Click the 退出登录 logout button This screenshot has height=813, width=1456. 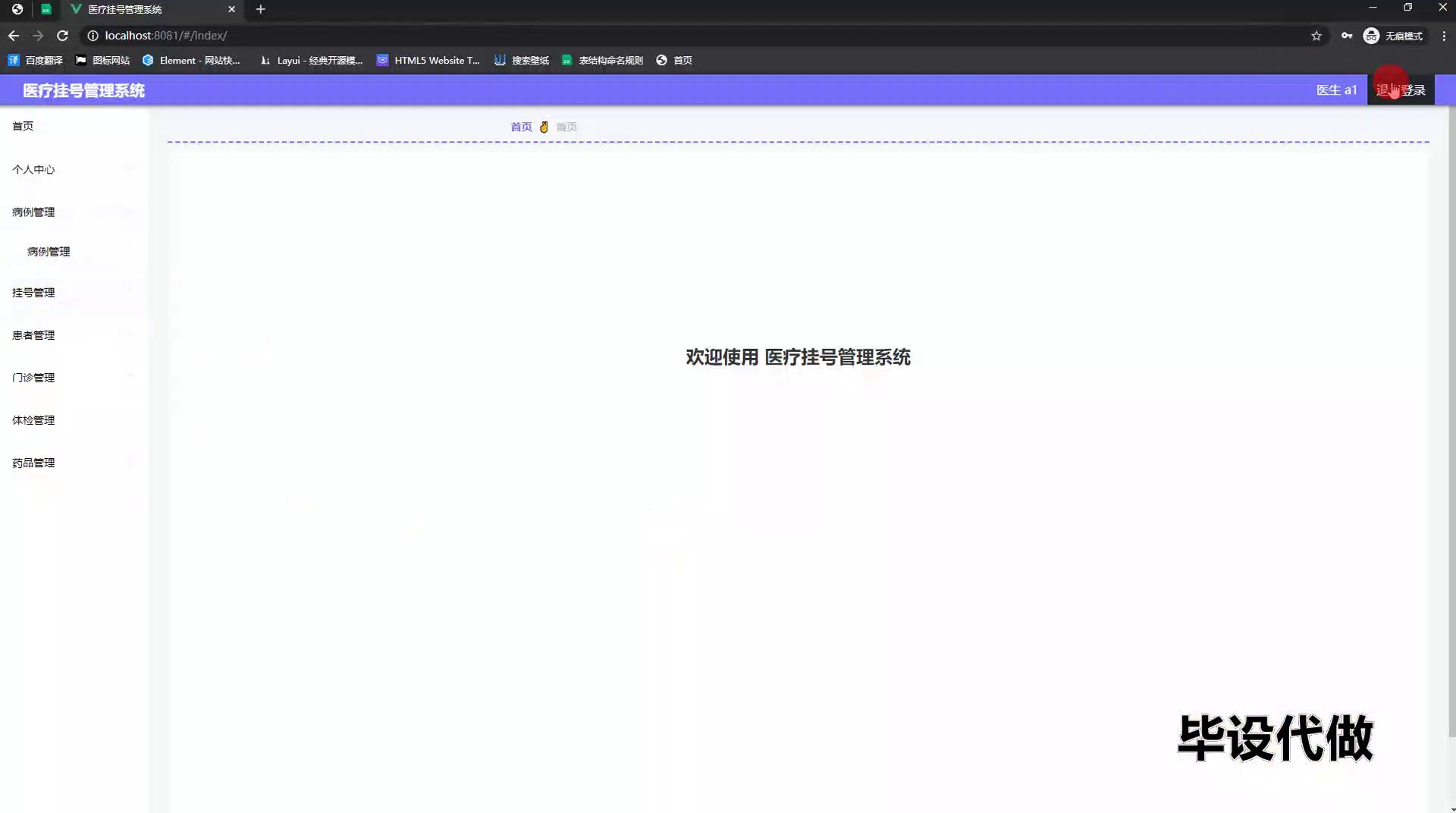coord(1401,90)
